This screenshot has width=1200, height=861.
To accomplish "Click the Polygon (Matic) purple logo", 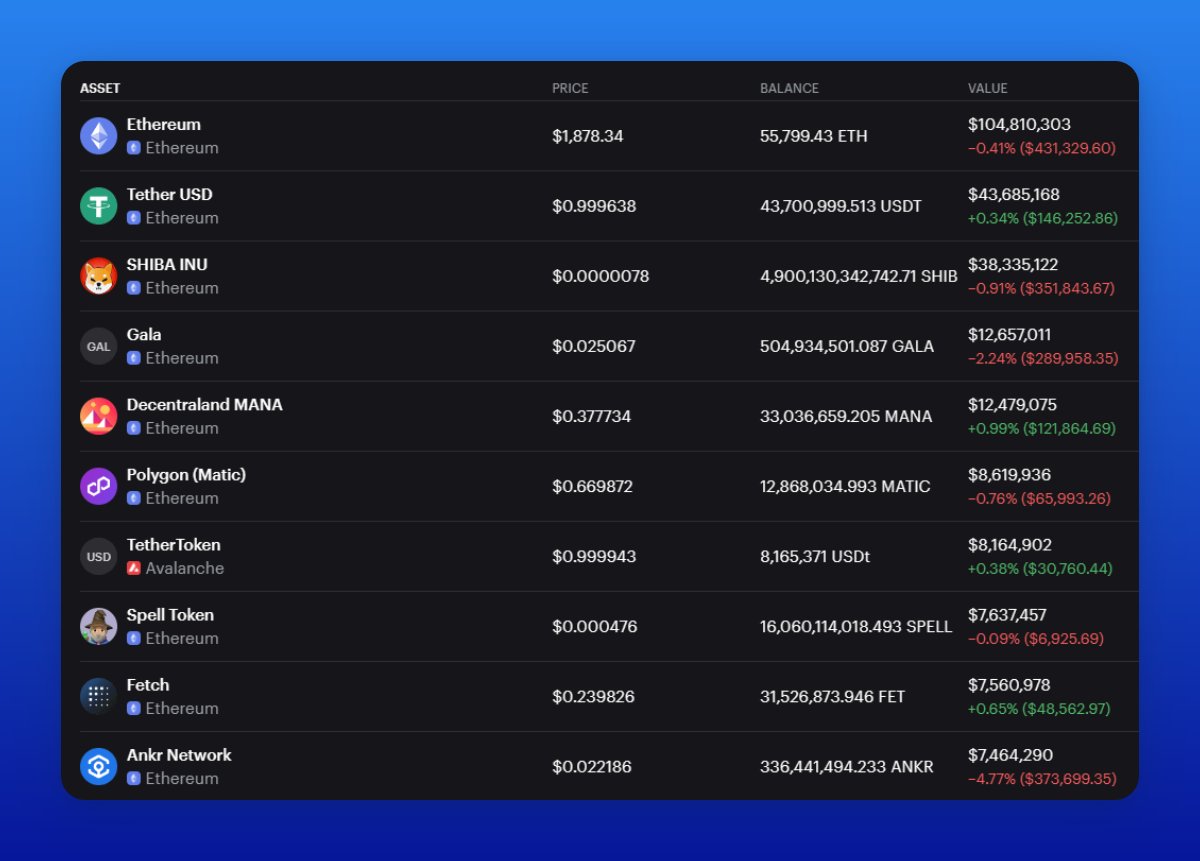I will (x=99, y=486).
